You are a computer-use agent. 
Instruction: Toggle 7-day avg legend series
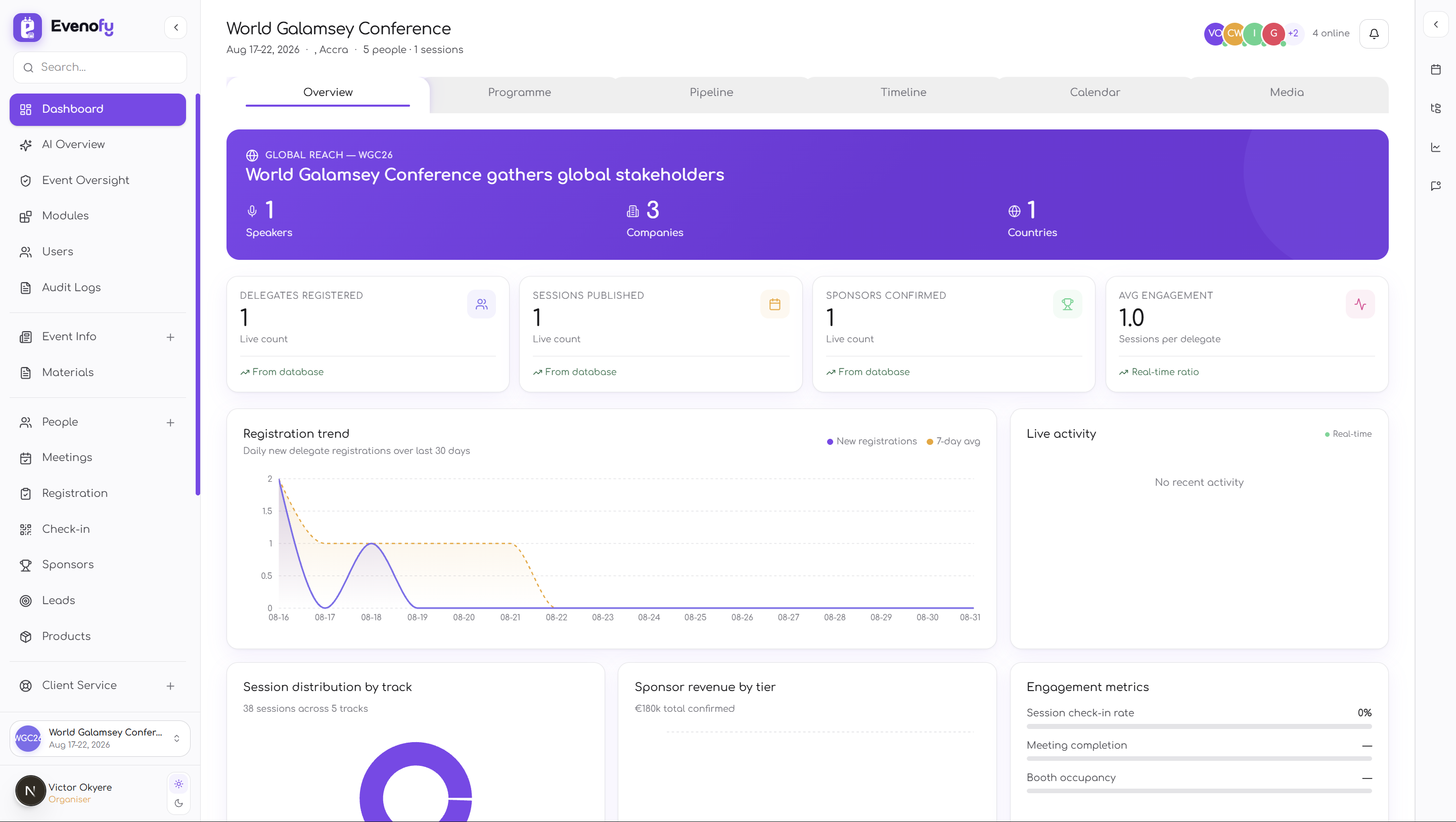pos(953,441)
